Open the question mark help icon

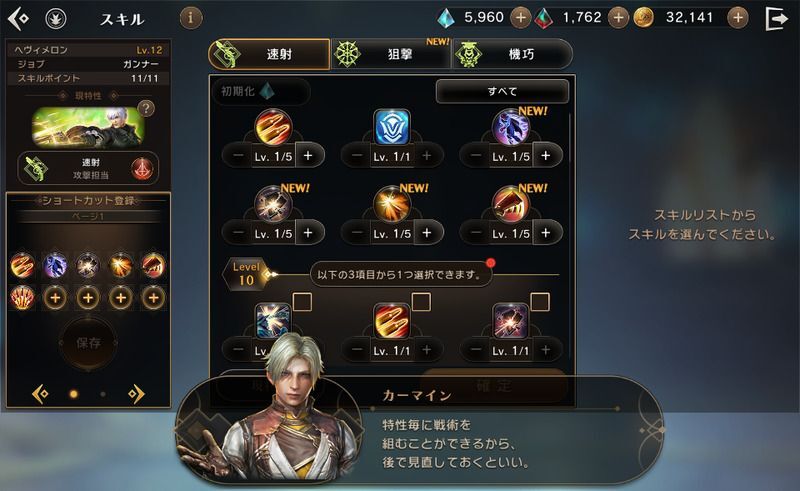(x=146, y=108)
